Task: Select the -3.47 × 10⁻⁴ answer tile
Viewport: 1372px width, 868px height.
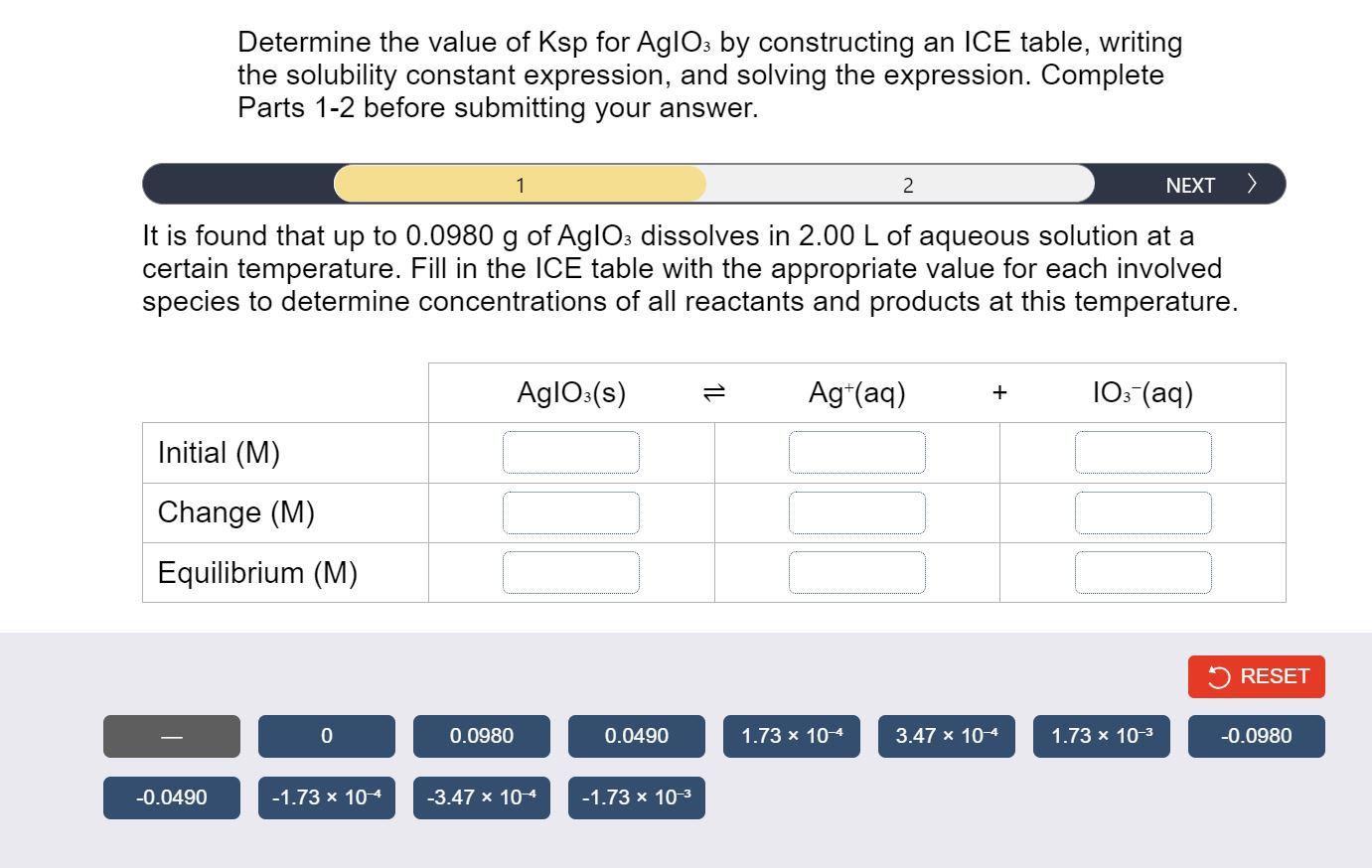Action: pos(481,796)
